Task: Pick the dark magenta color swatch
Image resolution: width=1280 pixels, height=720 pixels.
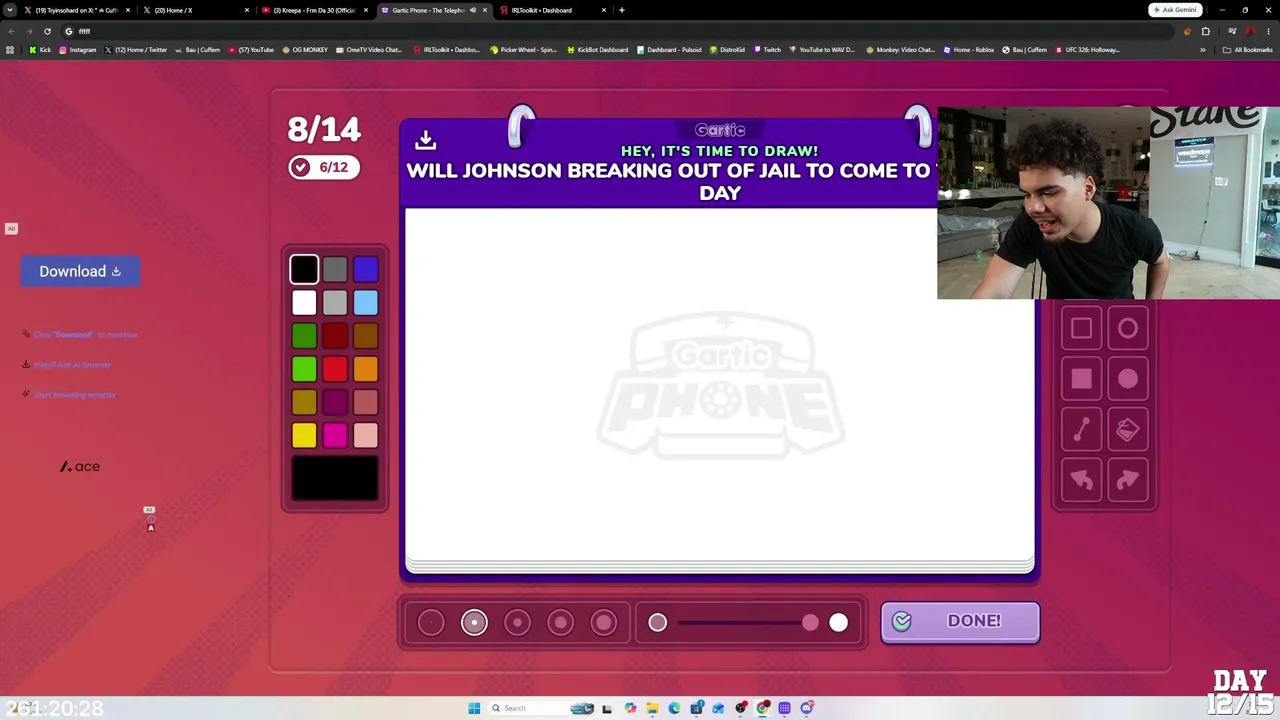Action: point(335,402)
